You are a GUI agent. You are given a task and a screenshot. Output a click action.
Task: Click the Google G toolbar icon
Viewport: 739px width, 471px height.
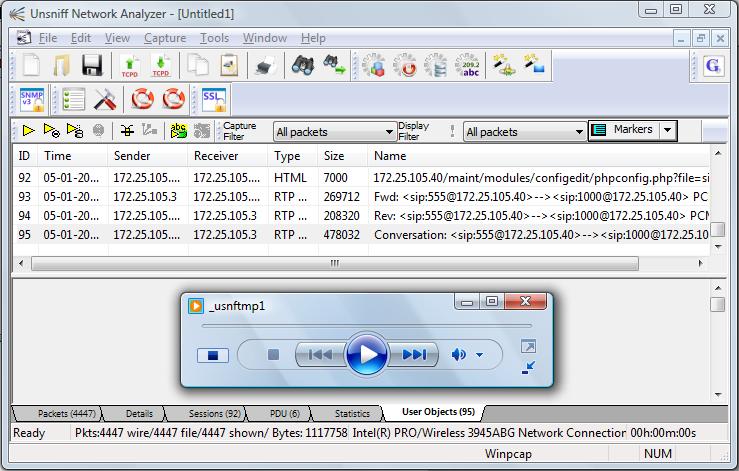point(713,65)
